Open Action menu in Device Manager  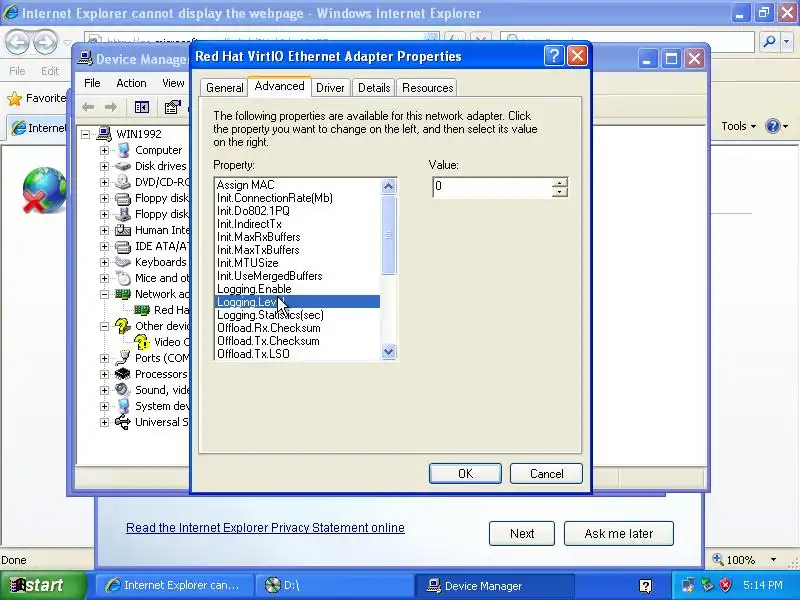click(x=131, y=83)
